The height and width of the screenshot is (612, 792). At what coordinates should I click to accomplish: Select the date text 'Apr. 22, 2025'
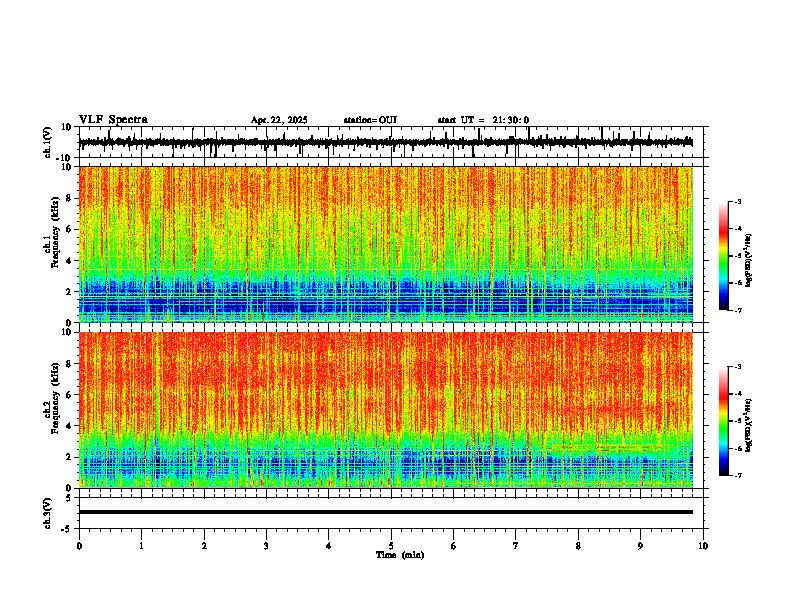pyautogui.click(x=279, y=120)
